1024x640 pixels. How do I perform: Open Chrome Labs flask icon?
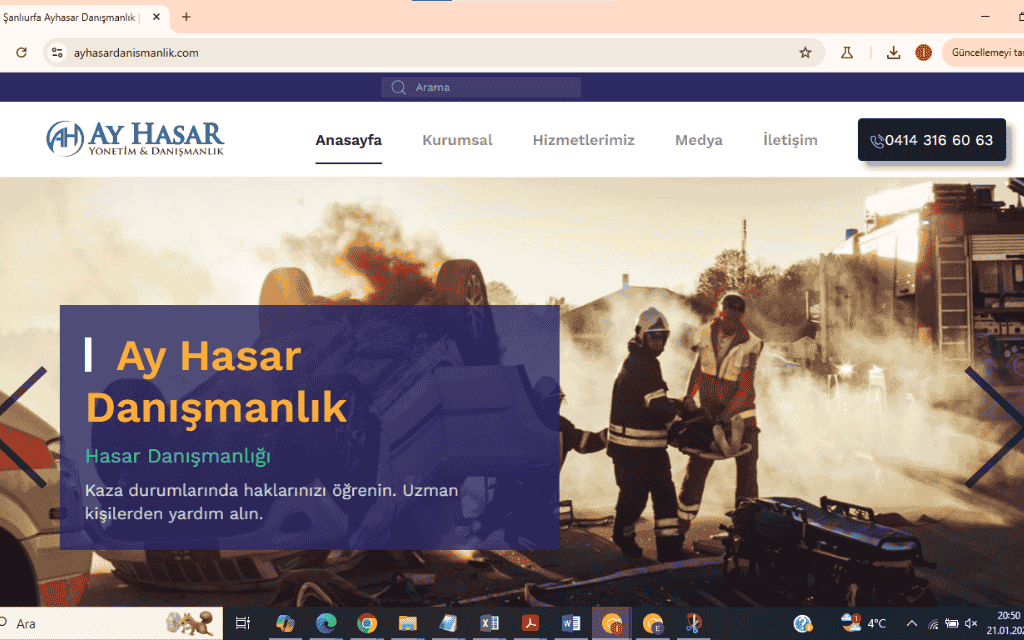click(x=847, y=53)
